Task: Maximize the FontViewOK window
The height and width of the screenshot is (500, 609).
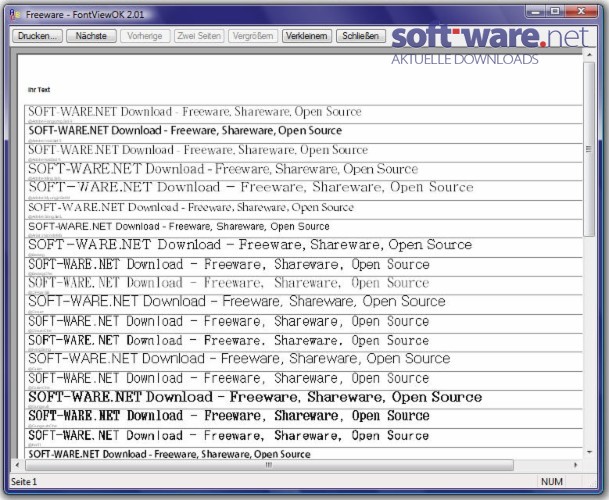Action: (x=555, y=12)
